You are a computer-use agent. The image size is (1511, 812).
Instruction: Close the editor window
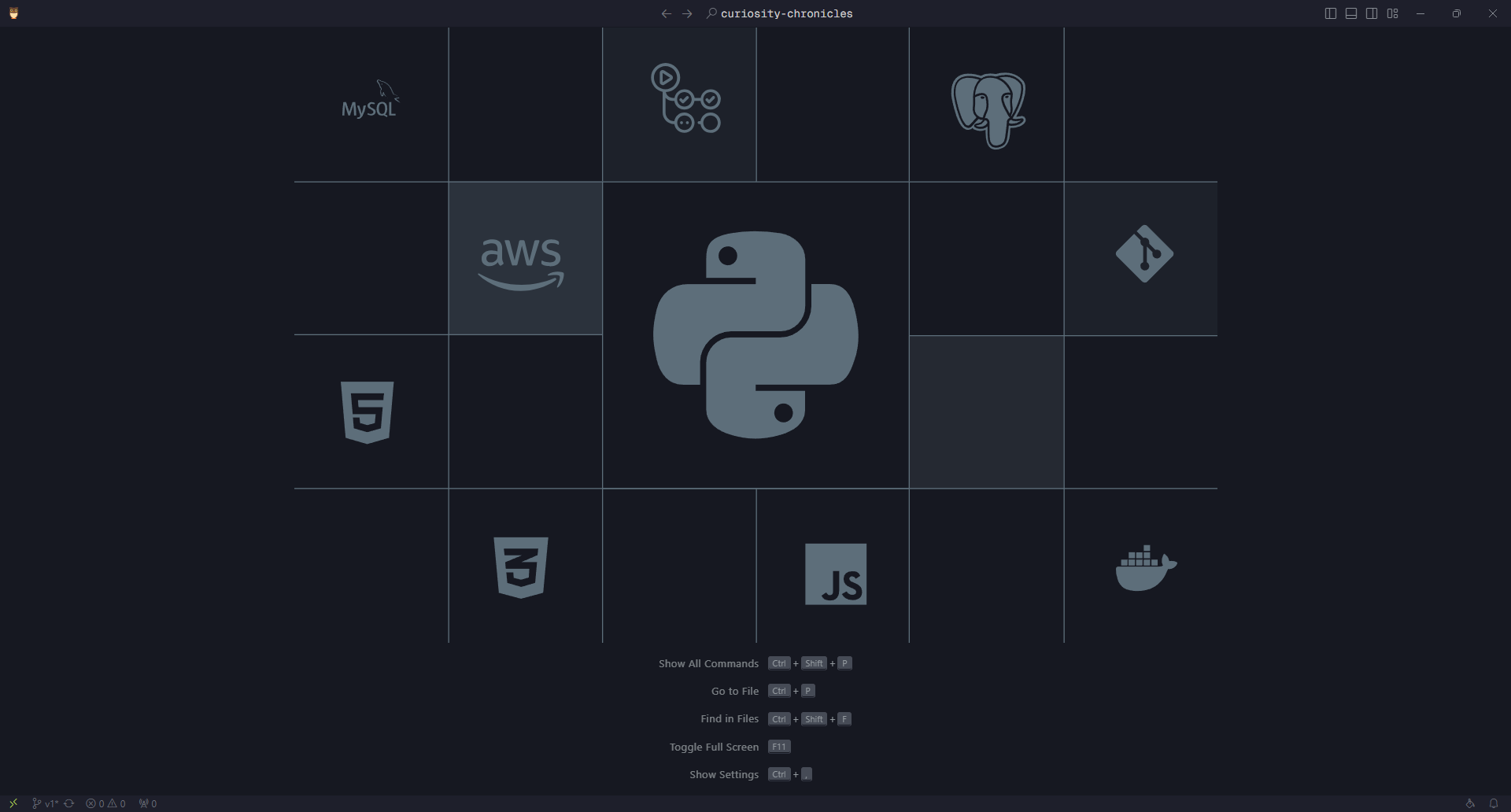[1493, 13]
